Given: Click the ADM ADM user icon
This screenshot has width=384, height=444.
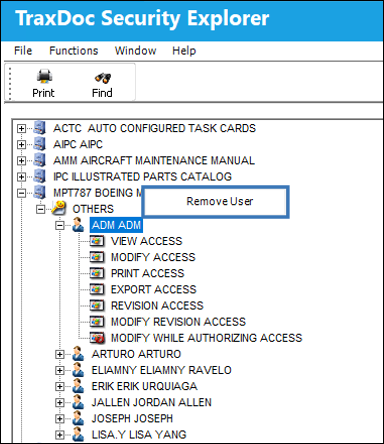Looking at the screenshot, I should pyautogui.click(x=78, y=225).
